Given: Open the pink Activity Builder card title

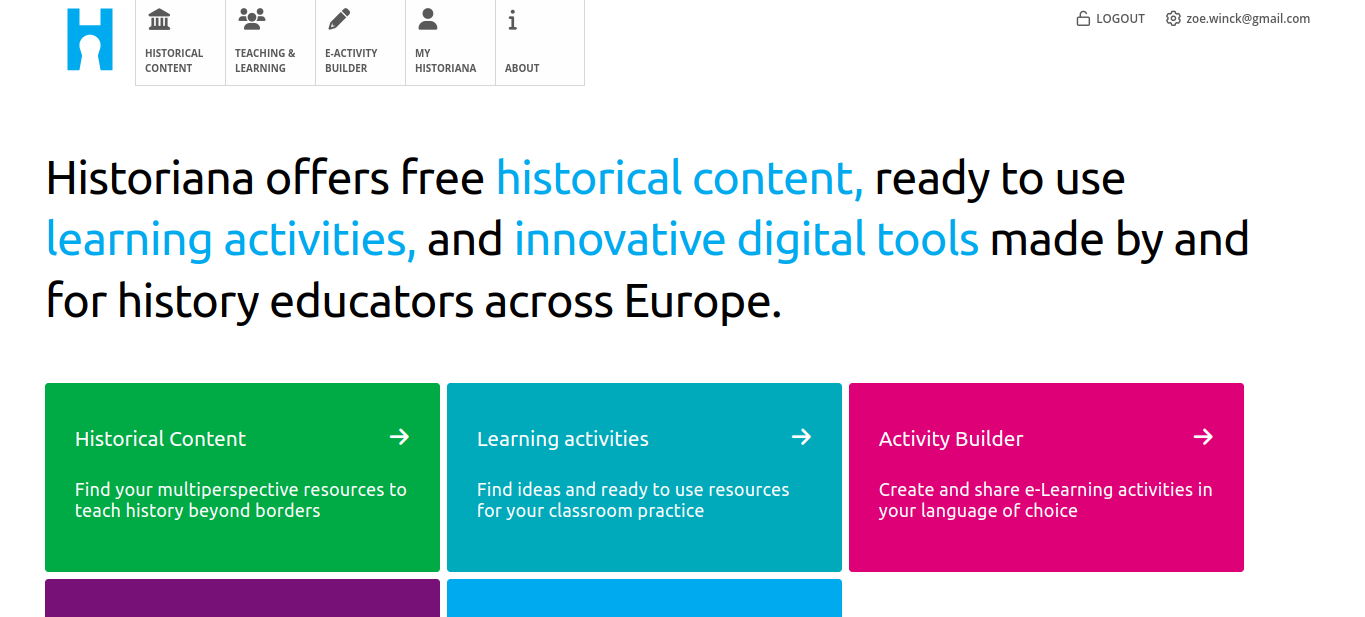Looking at the screenshot, I should coord(951,439).
